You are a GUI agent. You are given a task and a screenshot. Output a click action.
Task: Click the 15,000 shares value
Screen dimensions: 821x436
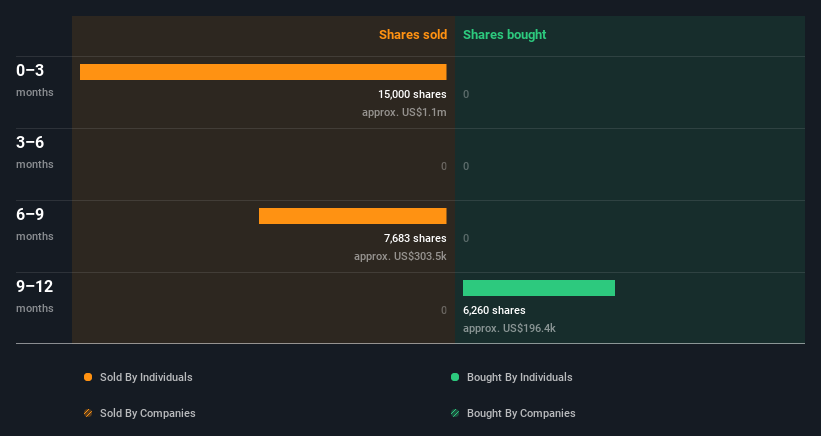(412, 94)
